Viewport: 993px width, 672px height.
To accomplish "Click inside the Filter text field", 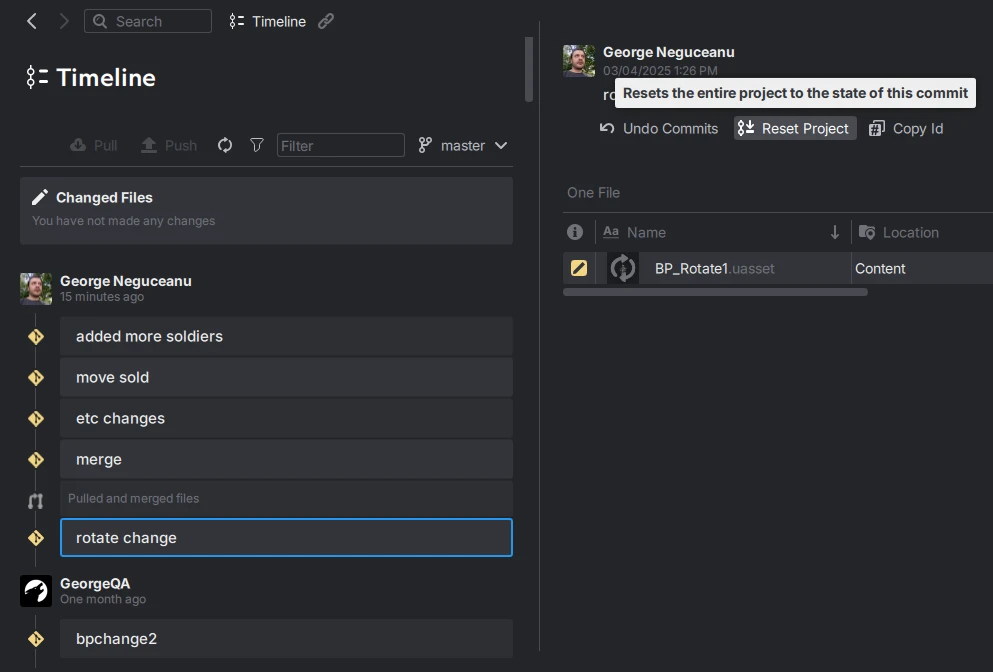I will pyautogui.click(x=340, y=145).
